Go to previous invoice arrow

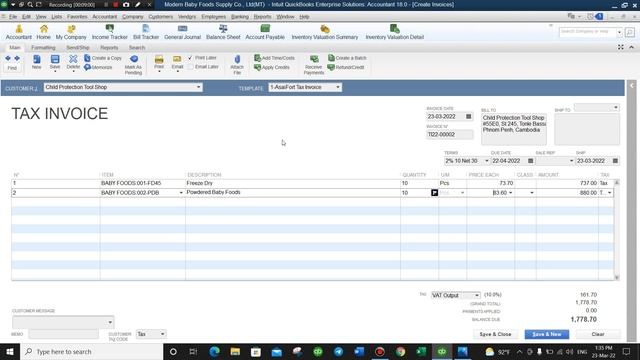click(x=8, y=58)
